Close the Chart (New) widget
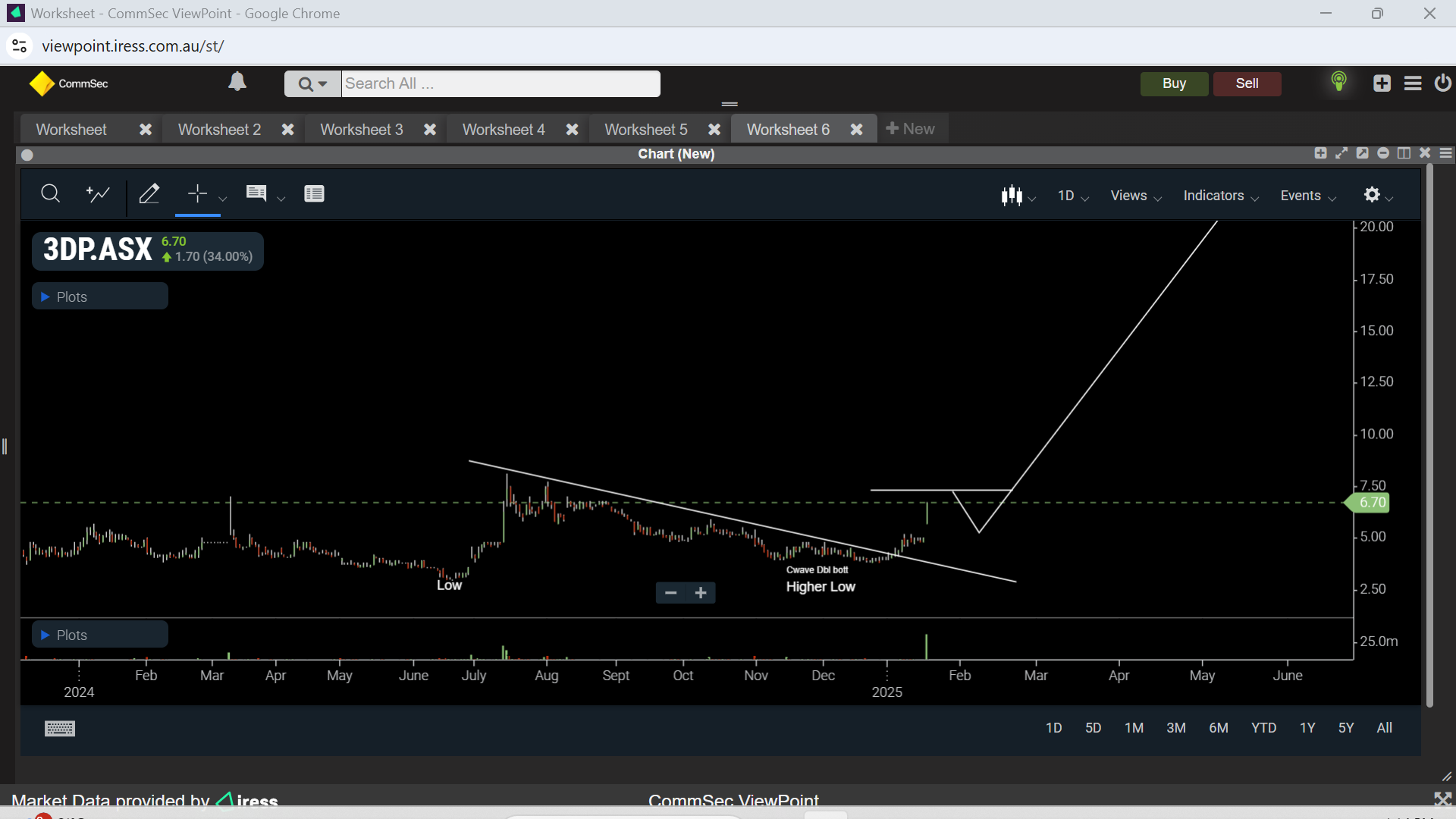1456x819 pixels. pyautogui.click(x=1425, y=153)
